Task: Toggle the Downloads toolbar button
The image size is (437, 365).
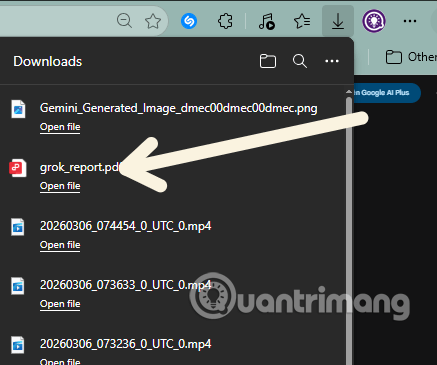Action: click(338, 21)
